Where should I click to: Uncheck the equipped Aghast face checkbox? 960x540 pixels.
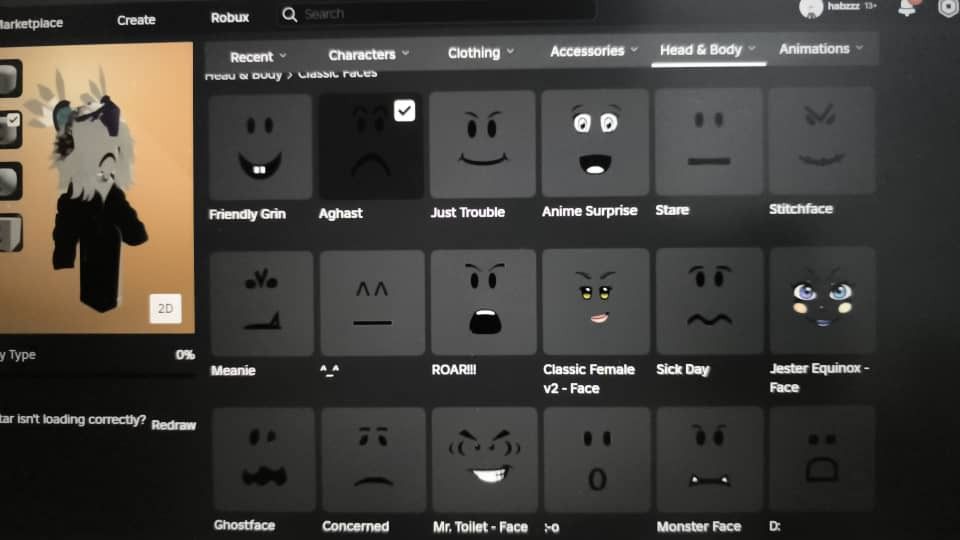[x=405, y=111]
